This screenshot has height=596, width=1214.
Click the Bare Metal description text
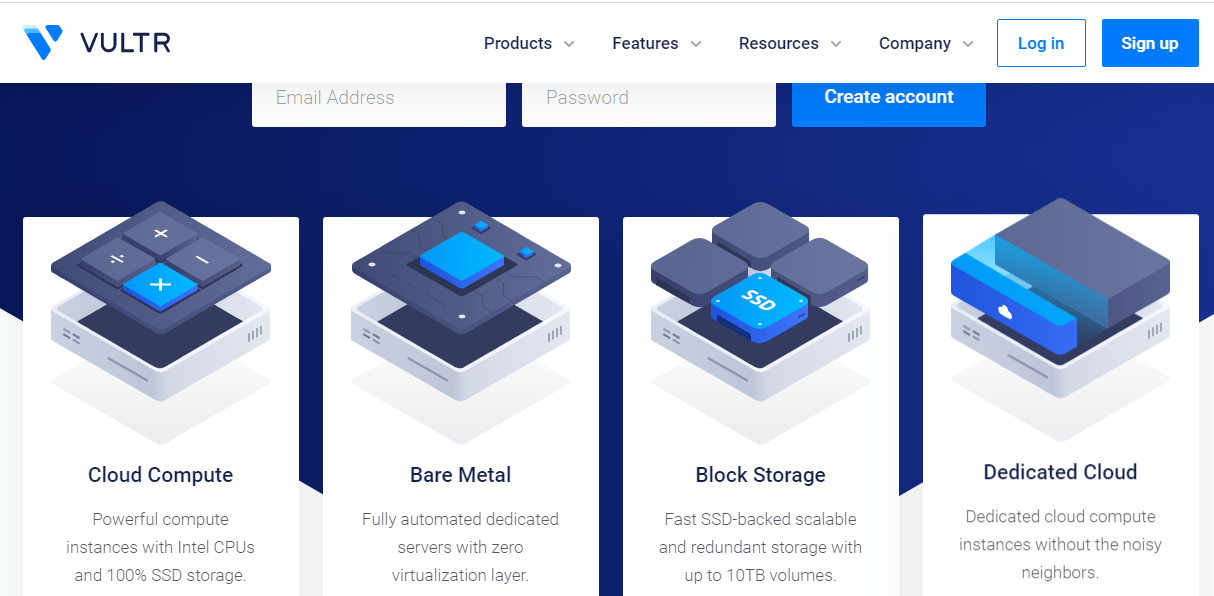pos(461,547)
